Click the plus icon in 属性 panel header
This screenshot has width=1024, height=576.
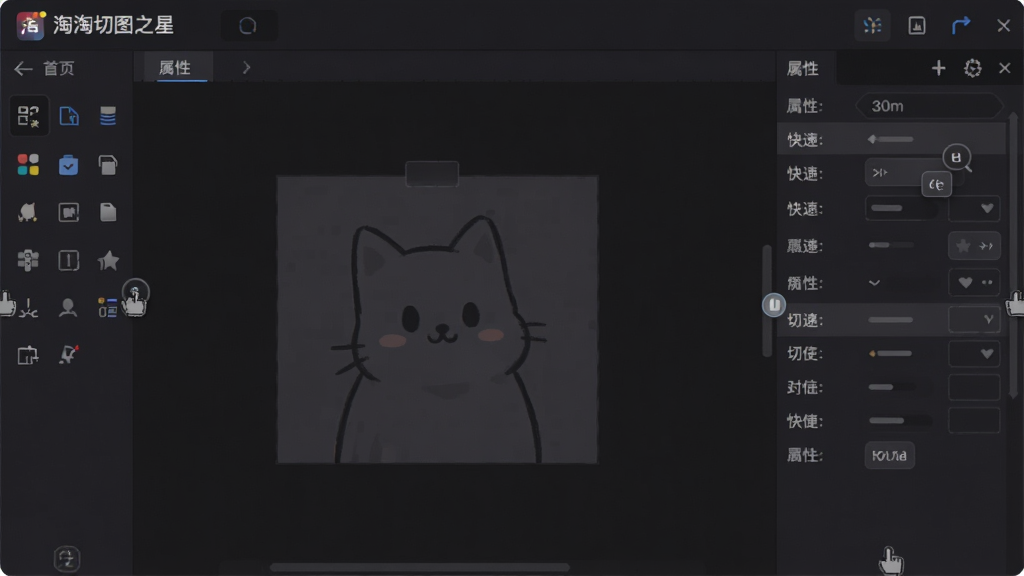pyautogui.click(x=938, y=68)
